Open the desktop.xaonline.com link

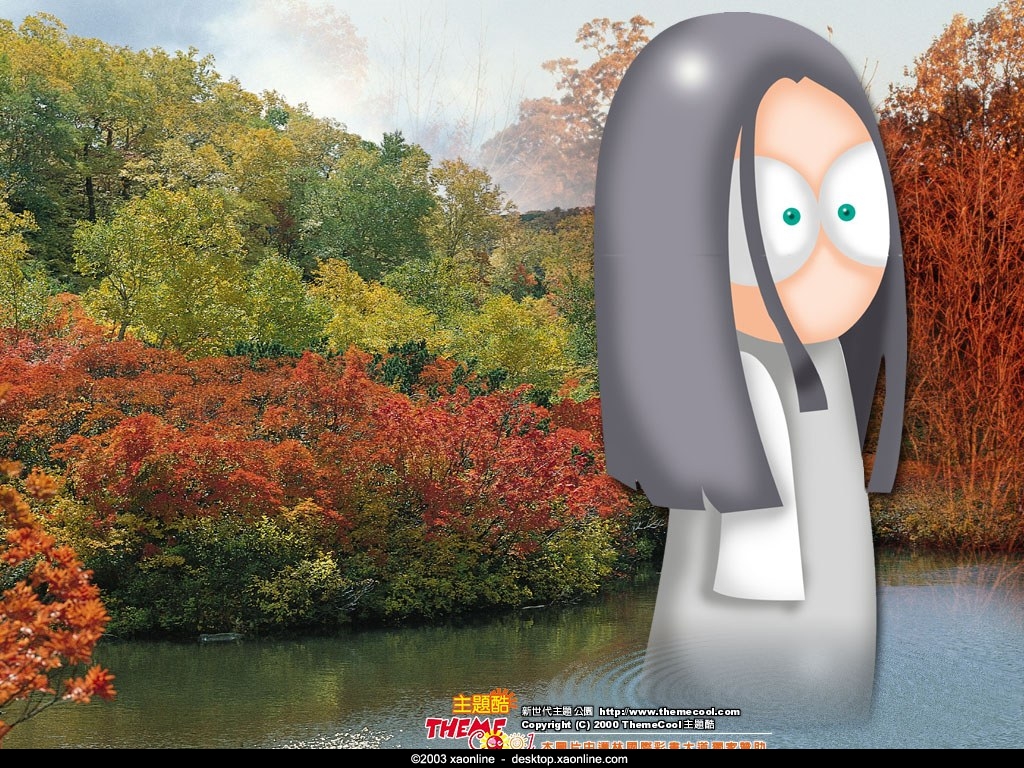pyautogui.click(x=569, y=759)
